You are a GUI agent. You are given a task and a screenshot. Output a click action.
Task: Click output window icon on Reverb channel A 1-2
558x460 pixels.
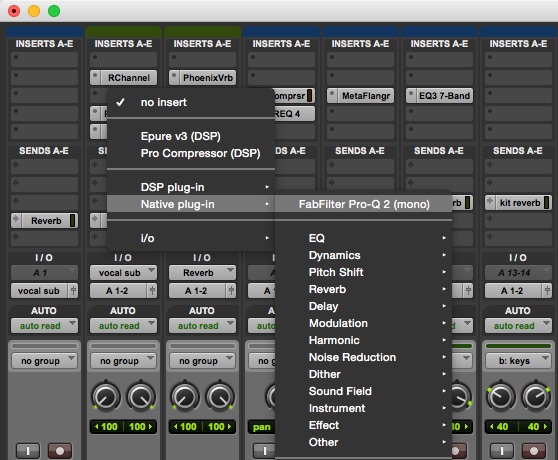[x=231, y=291]
